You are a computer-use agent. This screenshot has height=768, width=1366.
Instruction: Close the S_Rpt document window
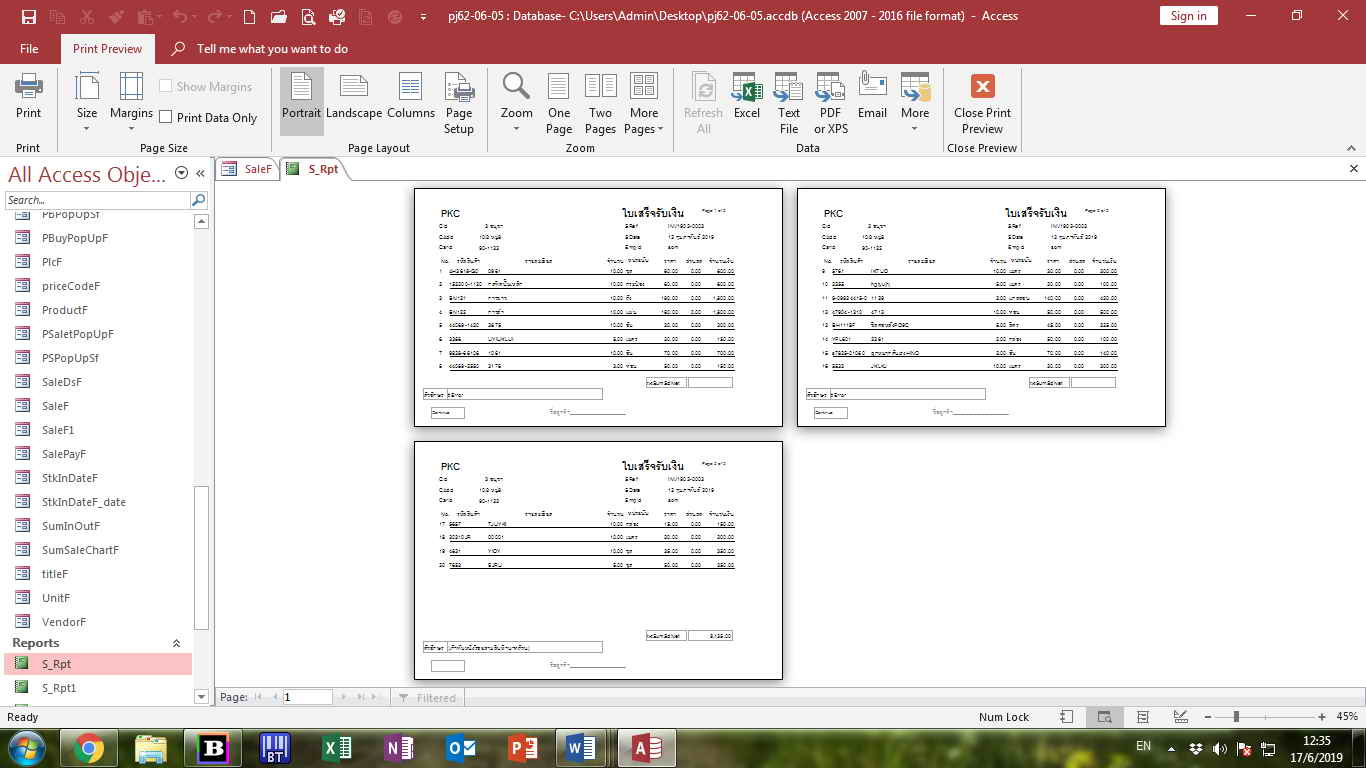[1354, 169]
